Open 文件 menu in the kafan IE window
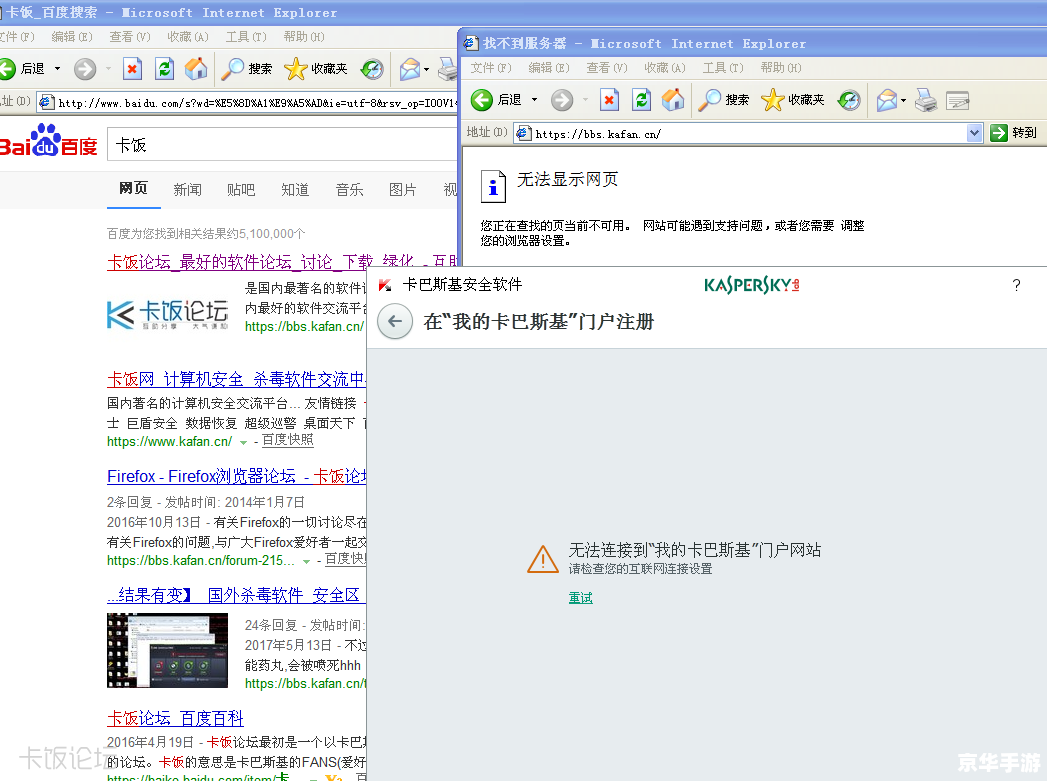 tap(491, 68)
